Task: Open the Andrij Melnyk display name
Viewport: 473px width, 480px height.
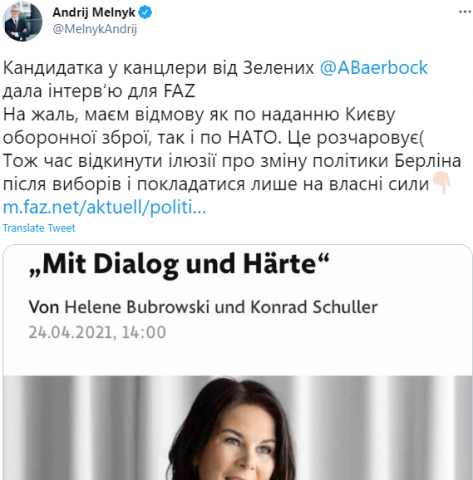Action: point(94,13)
